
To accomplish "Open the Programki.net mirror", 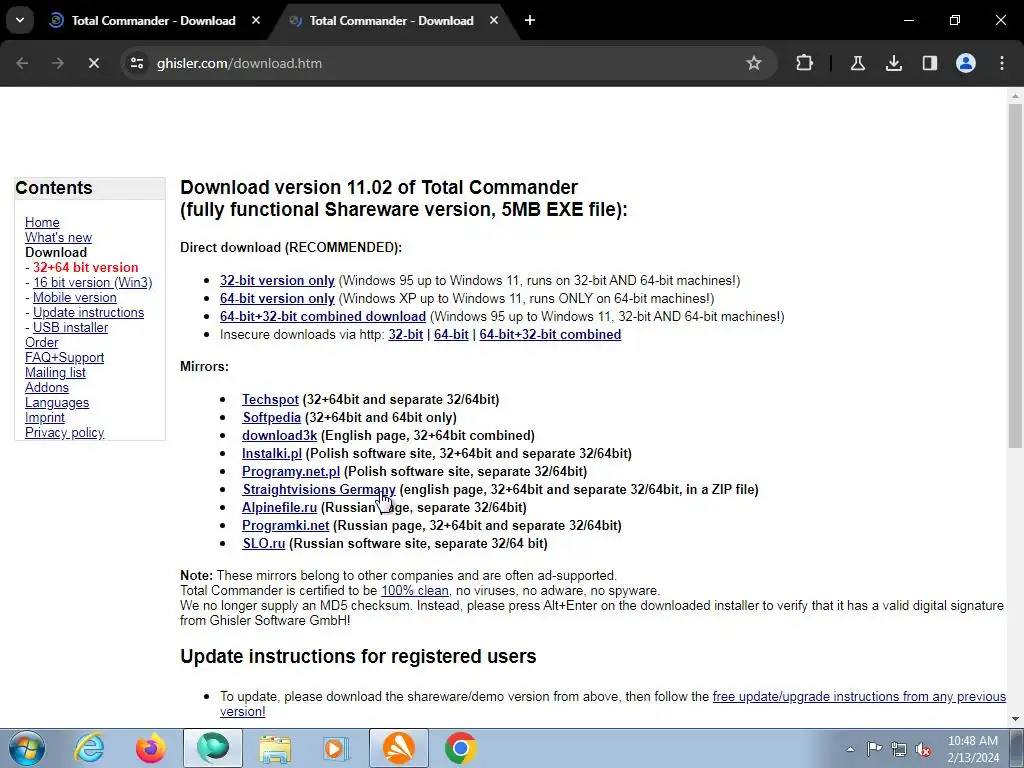I will point(285,525).
